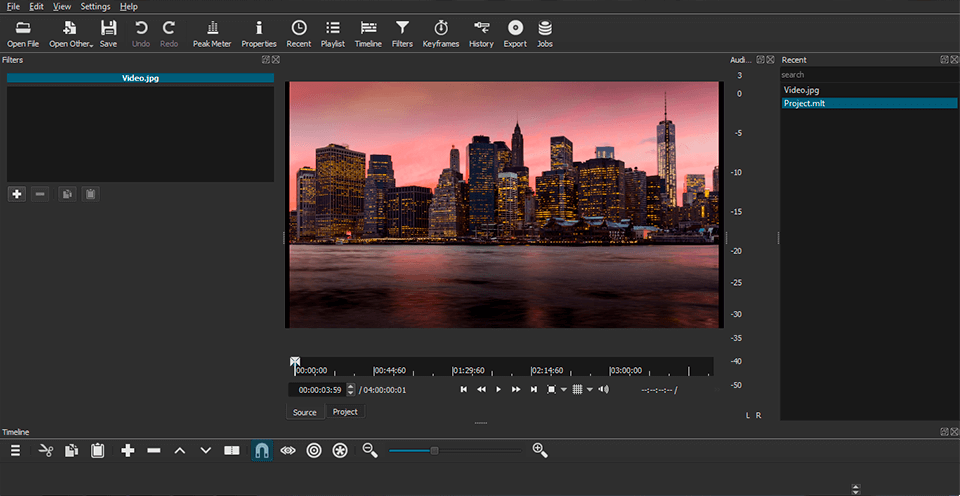Open the Filters panel from the toolbar
Viewport: 960px width, 496px height.
tap(402, 34)
